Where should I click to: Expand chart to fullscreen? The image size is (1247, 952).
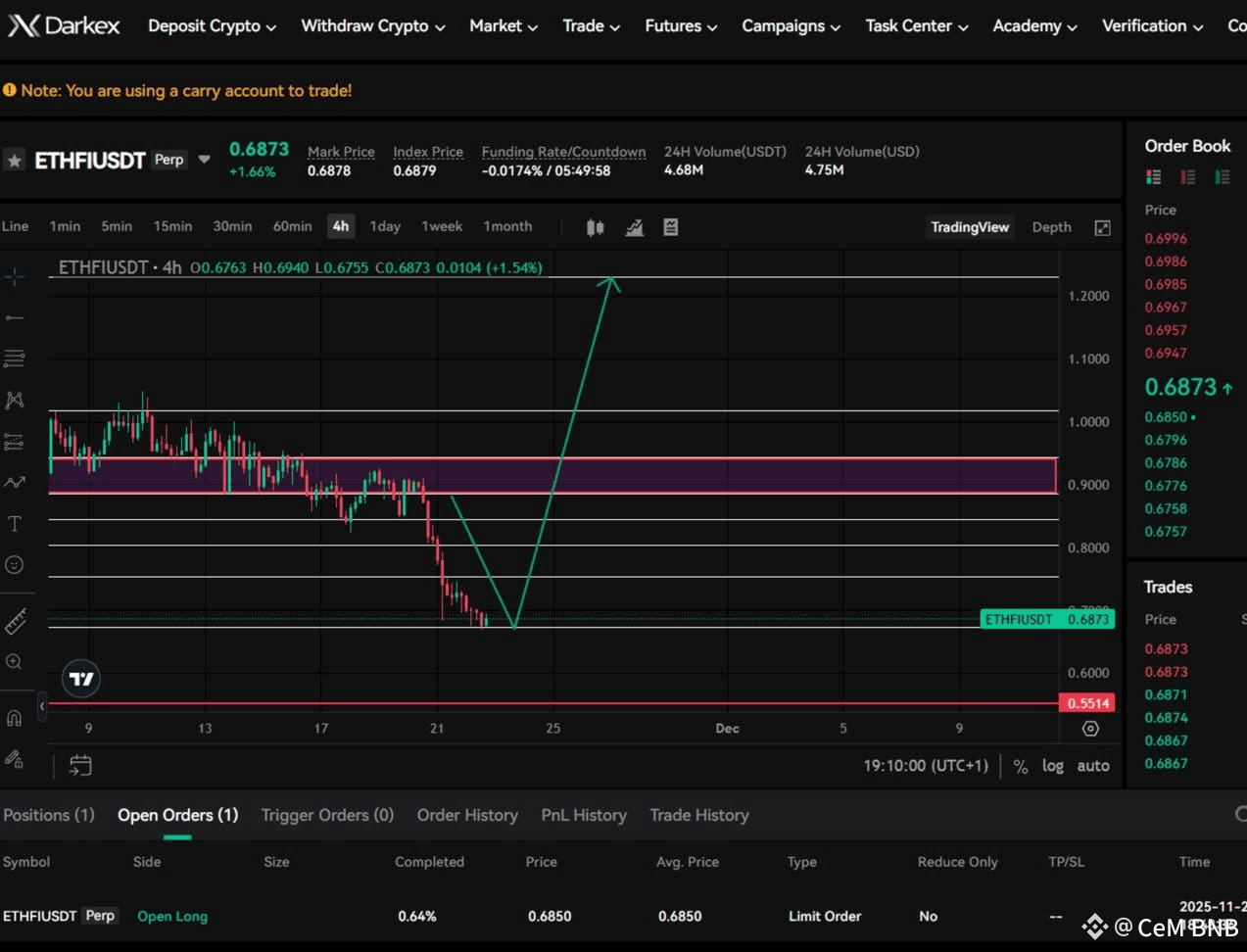tap(1102, 227)
